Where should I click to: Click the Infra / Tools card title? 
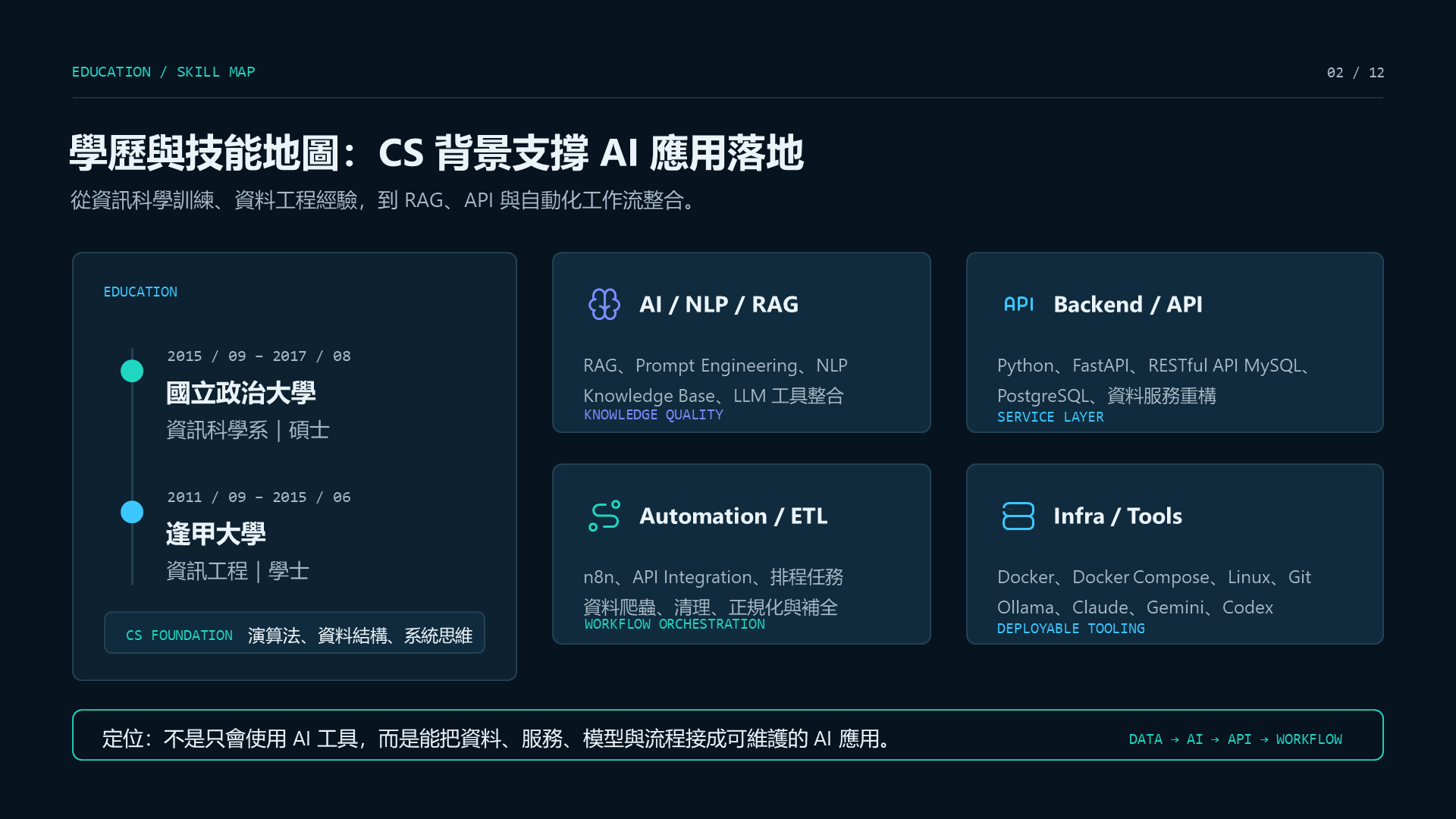pyautogui.click(x=1118, y=516)
